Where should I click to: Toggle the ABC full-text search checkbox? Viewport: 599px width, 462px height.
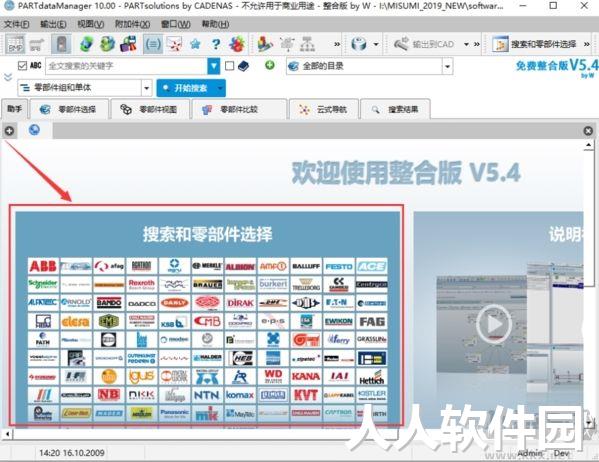[23, 66]
